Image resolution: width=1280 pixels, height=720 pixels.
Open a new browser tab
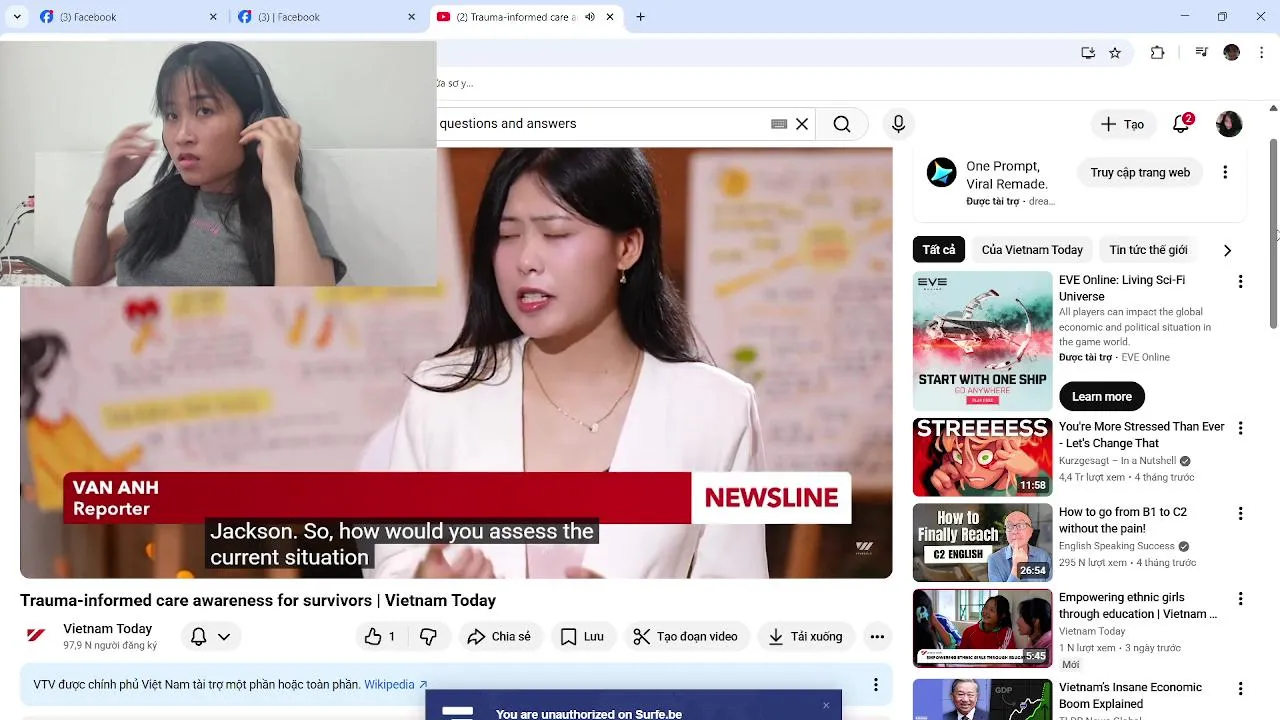[x=640, y=17]
